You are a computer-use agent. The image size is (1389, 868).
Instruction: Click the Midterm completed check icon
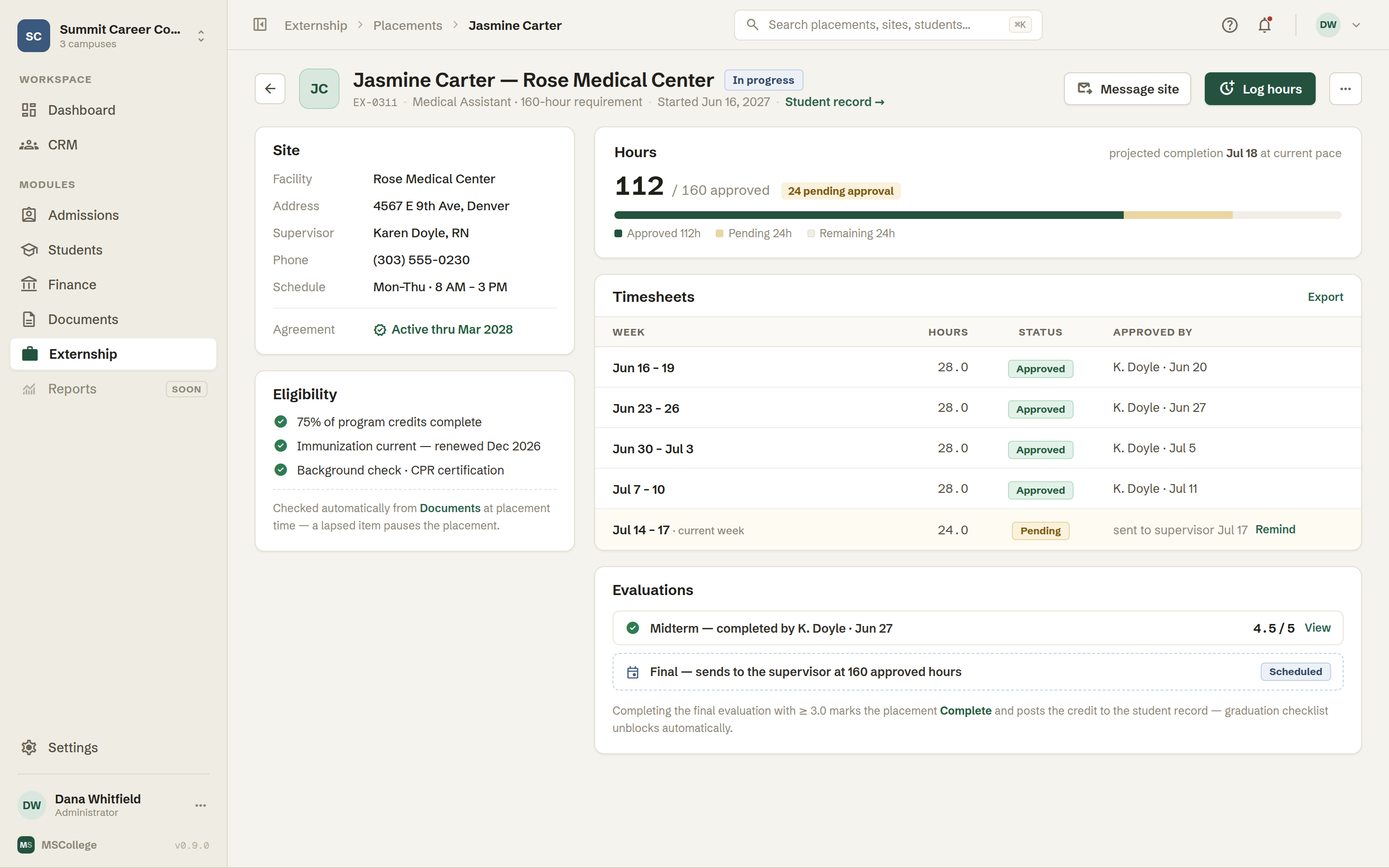[x=632, y=627]
